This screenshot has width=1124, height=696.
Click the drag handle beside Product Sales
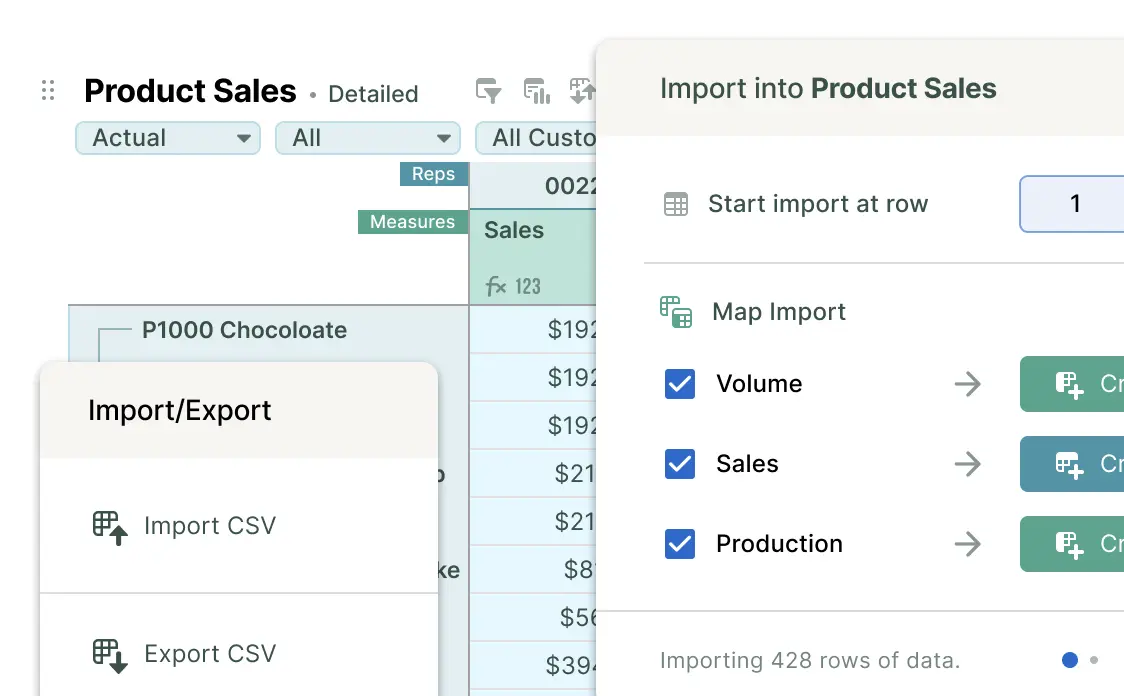point(48,90)
